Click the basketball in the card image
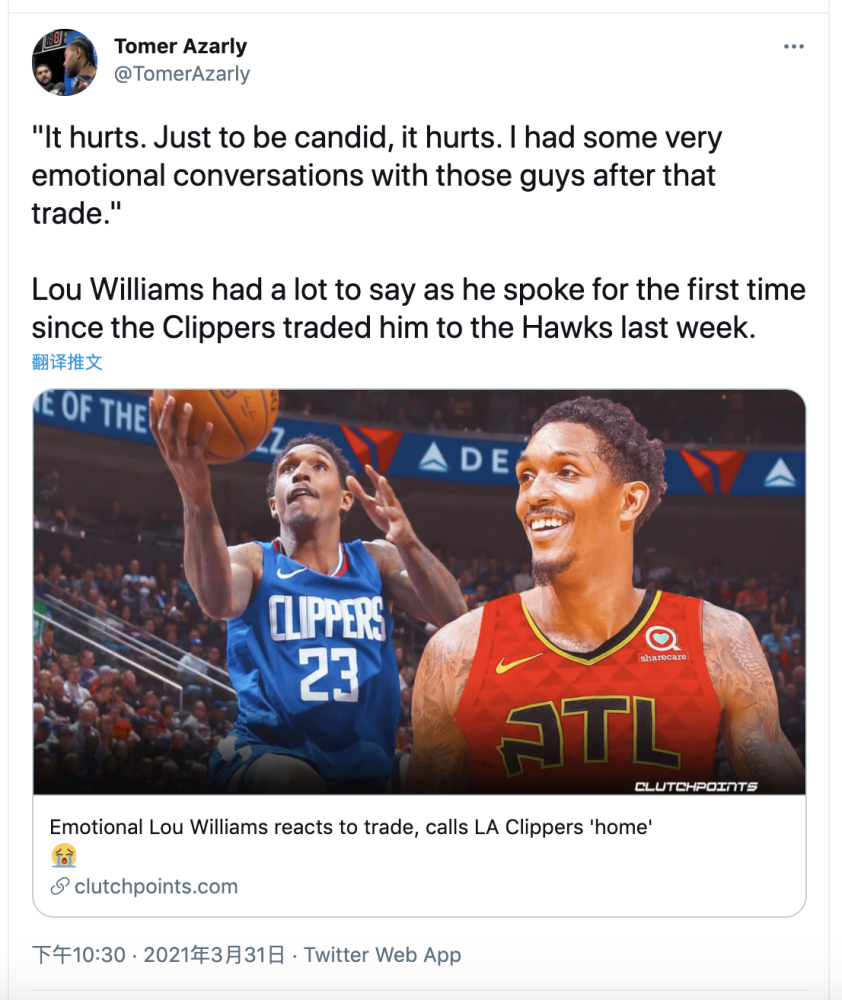 point(227,420)
